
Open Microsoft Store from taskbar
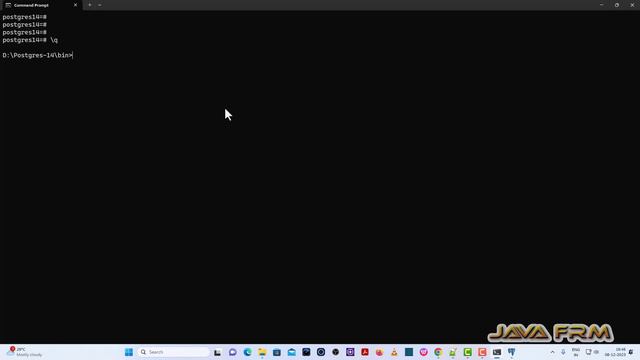pos(277,352)
